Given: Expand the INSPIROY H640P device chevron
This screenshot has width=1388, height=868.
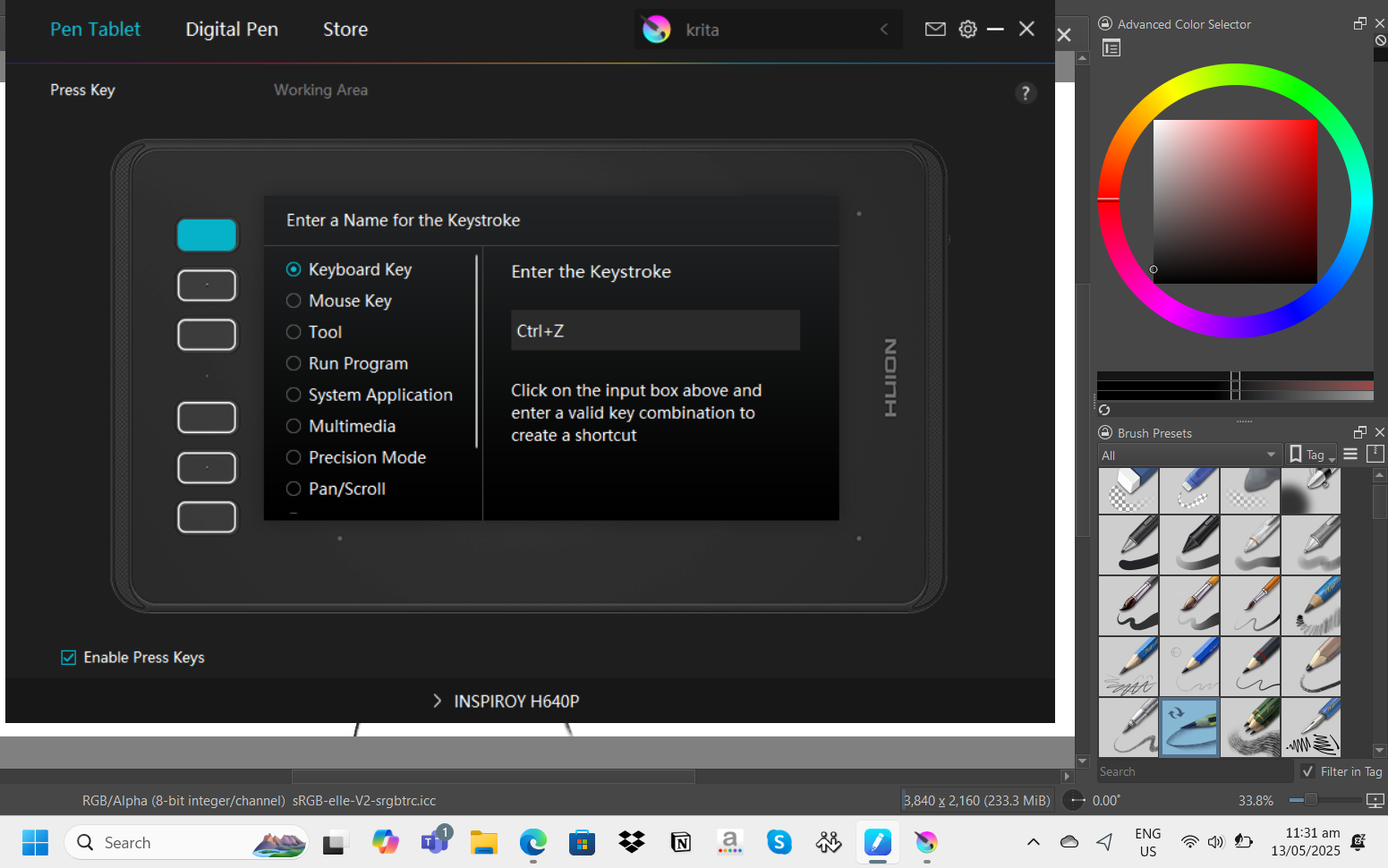Looking at the screenshot, I should point(437,701).
